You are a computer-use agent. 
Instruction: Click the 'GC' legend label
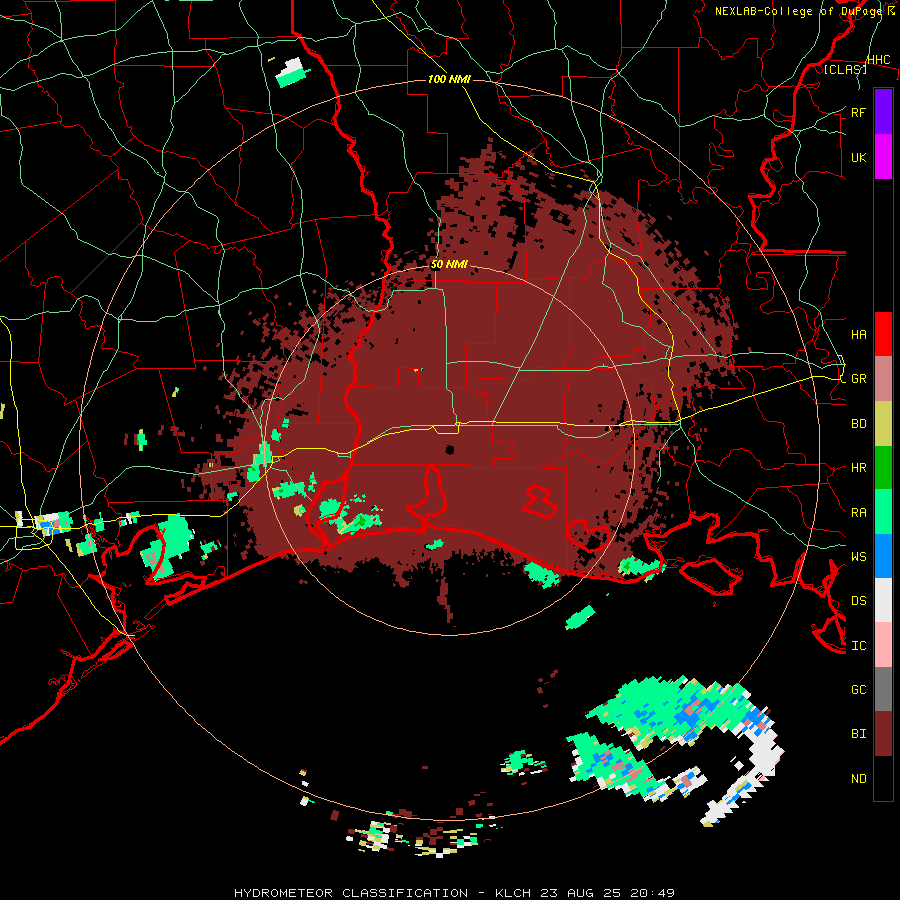[858, 690]
